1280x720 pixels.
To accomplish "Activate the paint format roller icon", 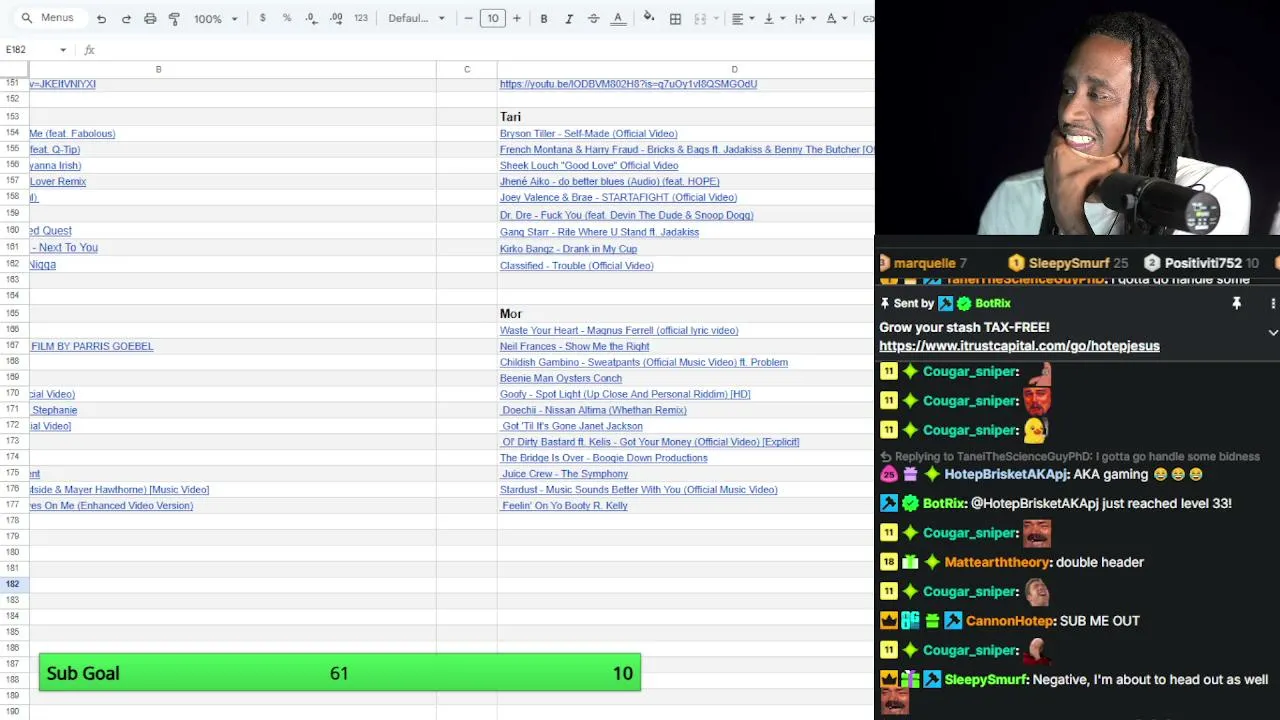I will pyautogui.click(x=174, y=18).
